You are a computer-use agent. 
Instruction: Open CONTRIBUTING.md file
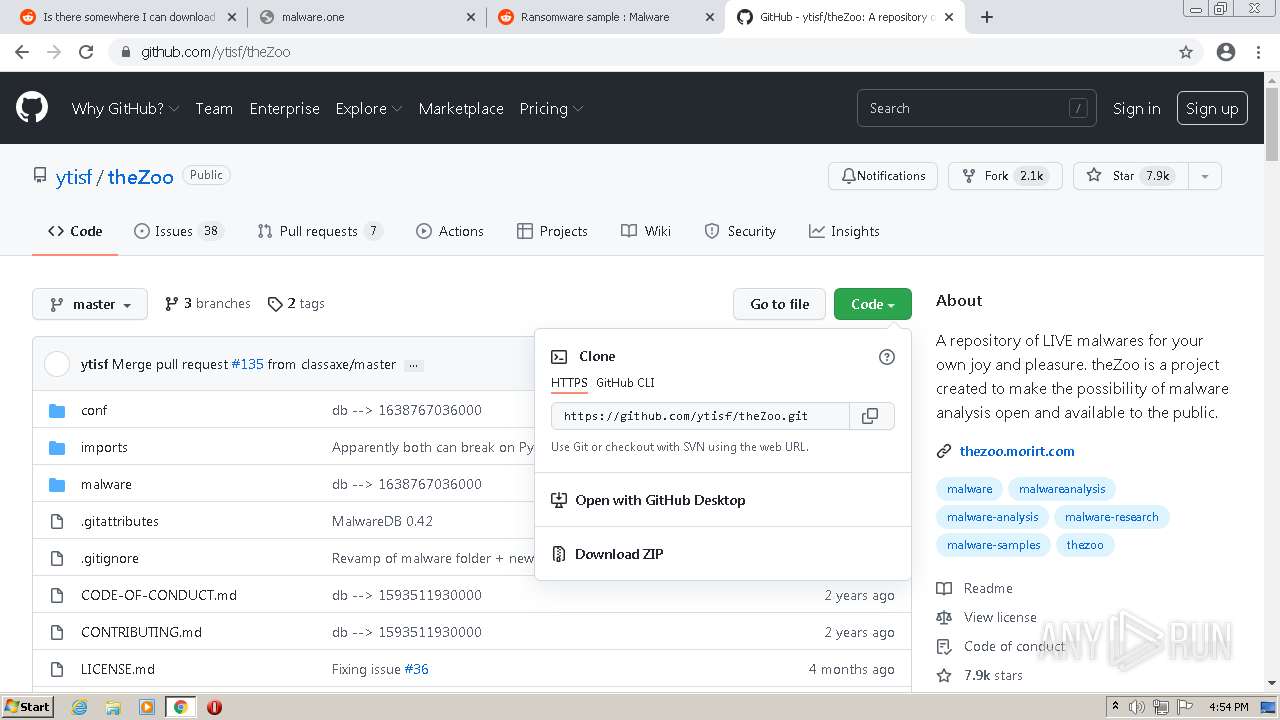pyautogui.click(x=141, y=632)
